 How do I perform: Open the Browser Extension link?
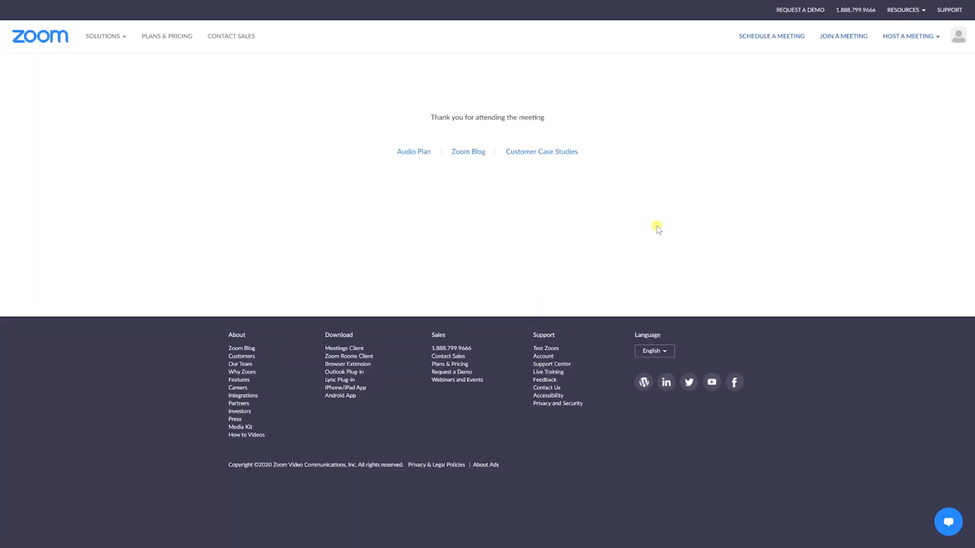point(348,364)
